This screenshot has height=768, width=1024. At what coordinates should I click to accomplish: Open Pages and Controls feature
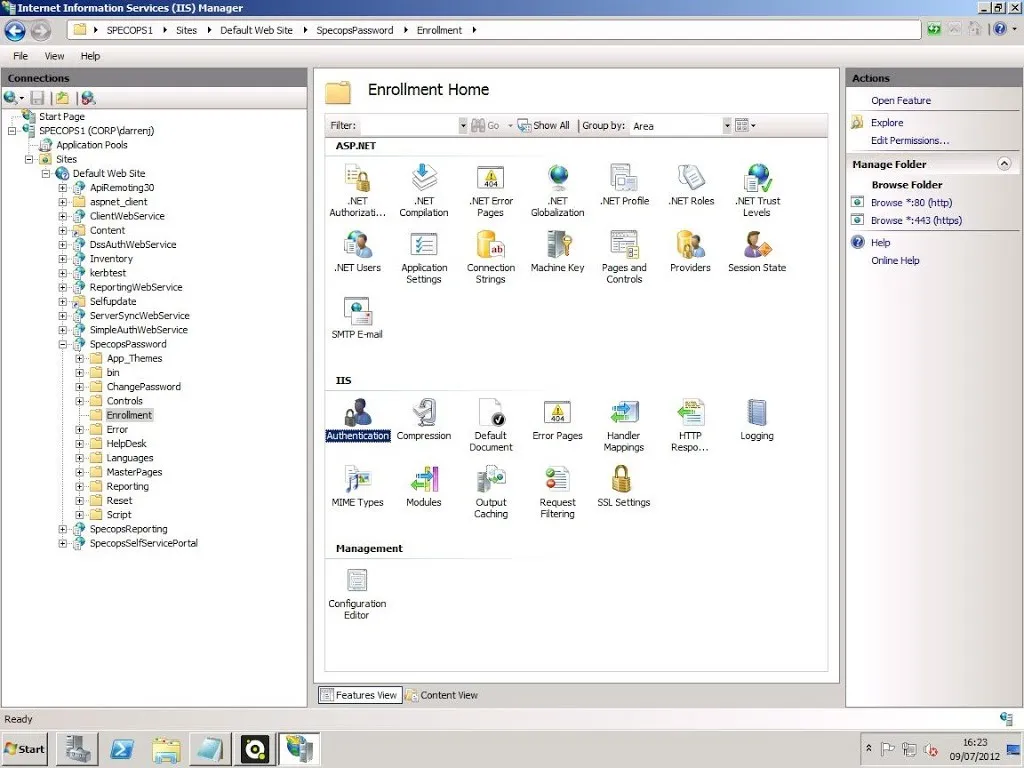pos(624,257)
